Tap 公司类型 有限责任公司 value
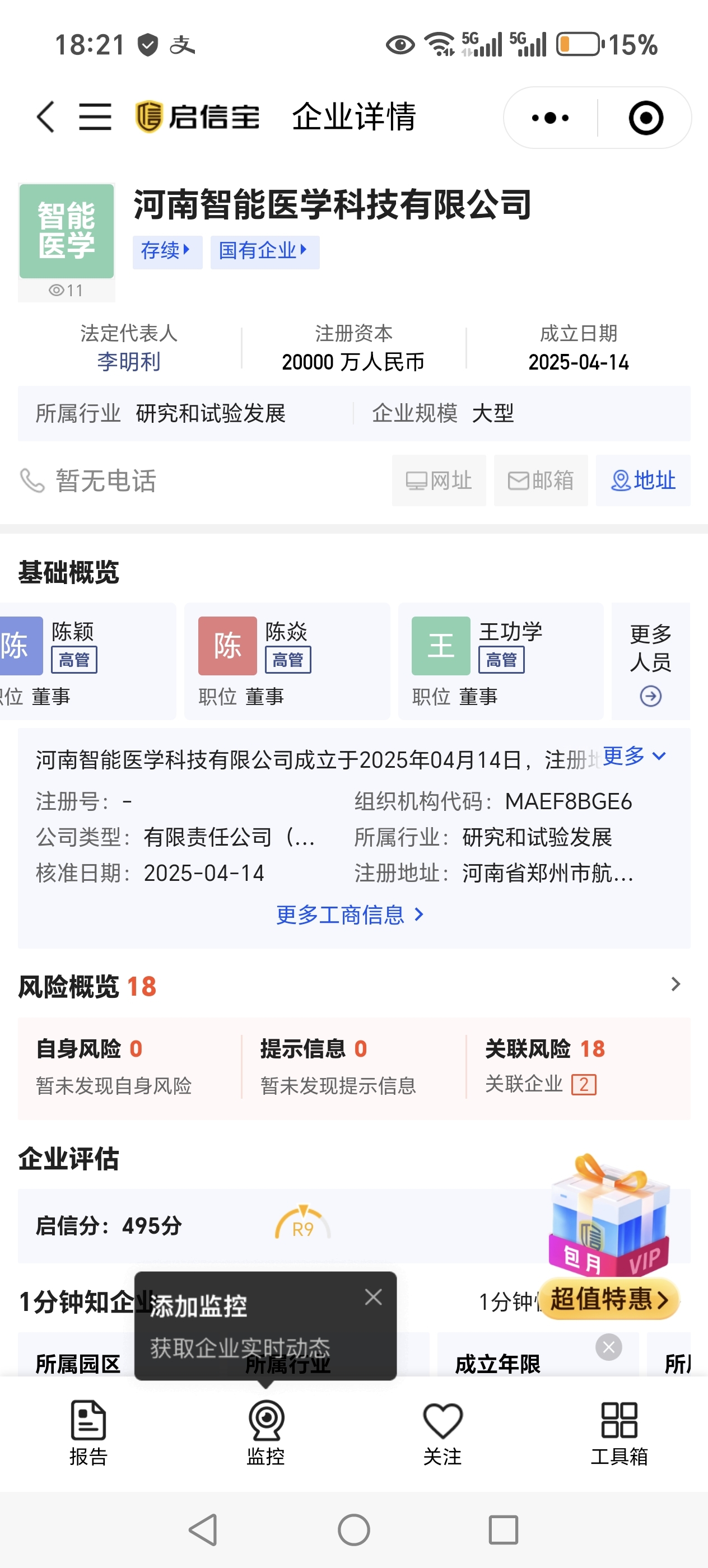Viewport: 708px width, 1568px height. (230, 837)
